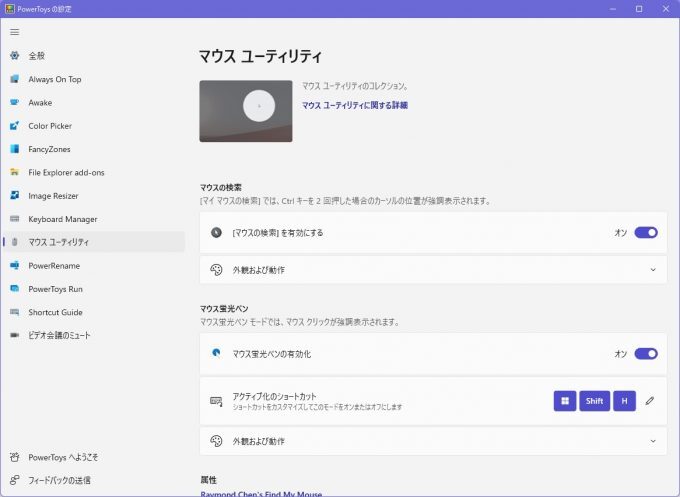Open ビデオ会議のミュート settings
Screen dimensions: 680x497
tap(93, 335)
